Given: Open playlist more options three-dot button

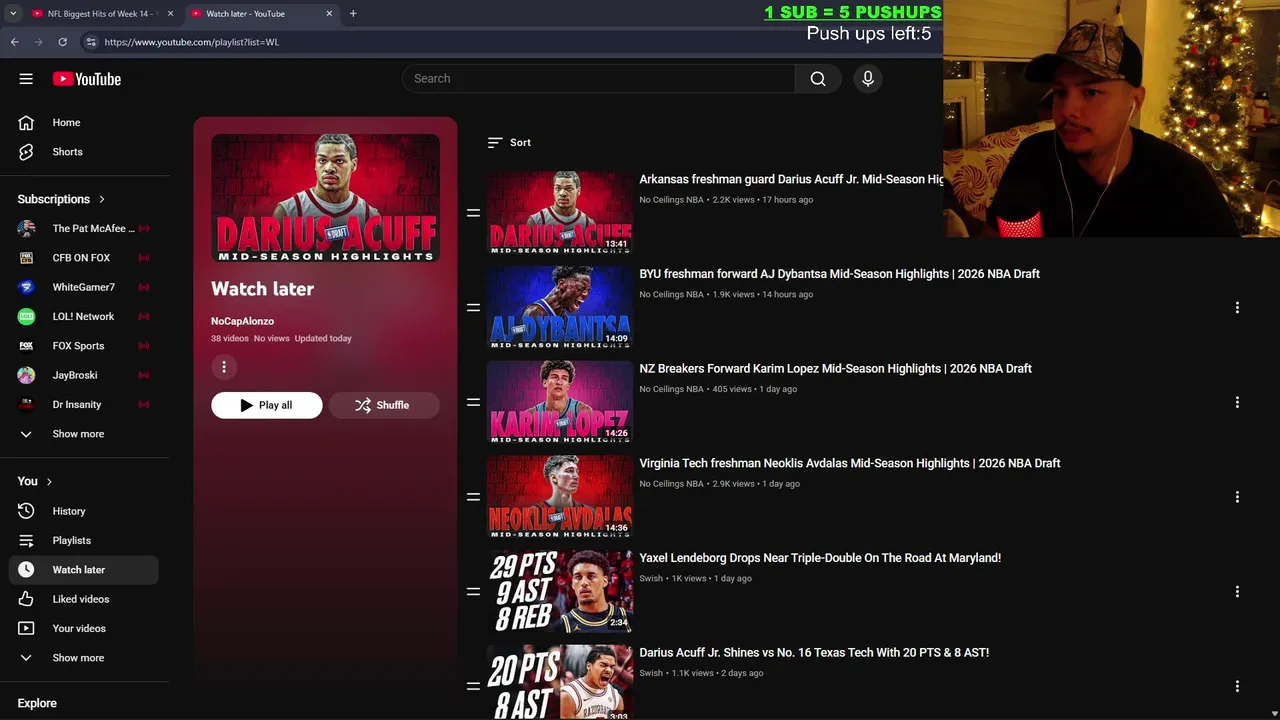Looking at the screenshot, I should coord(224,367).
